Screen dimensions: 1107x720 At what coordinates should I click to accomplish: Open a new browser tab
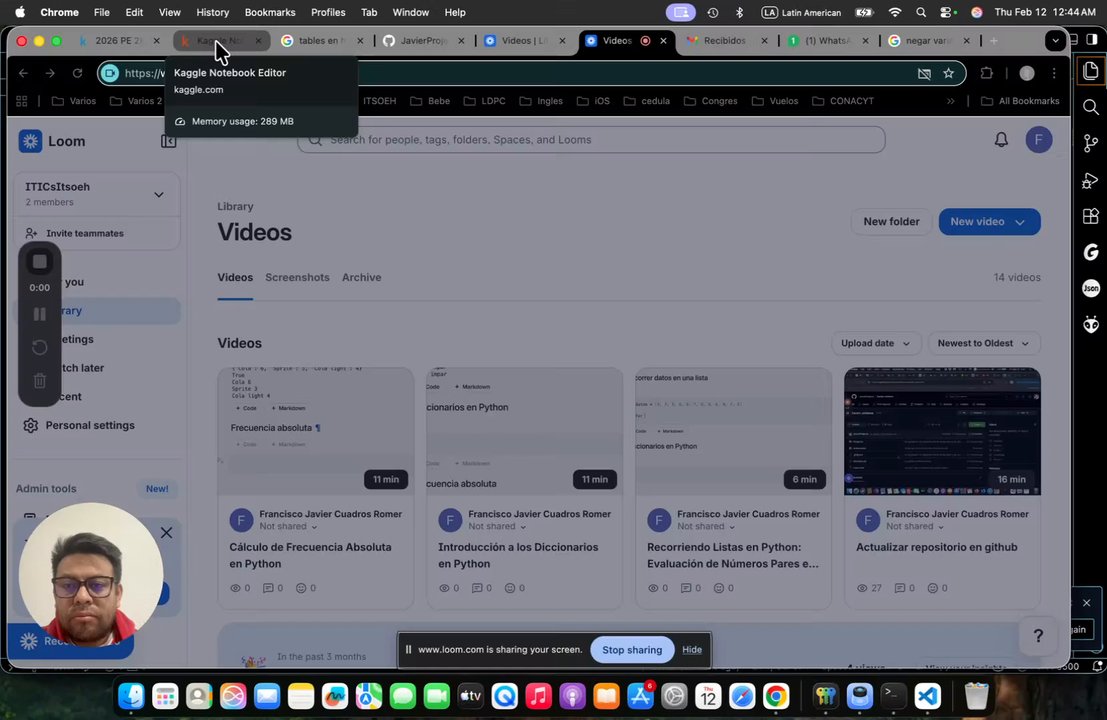(993, 41)
